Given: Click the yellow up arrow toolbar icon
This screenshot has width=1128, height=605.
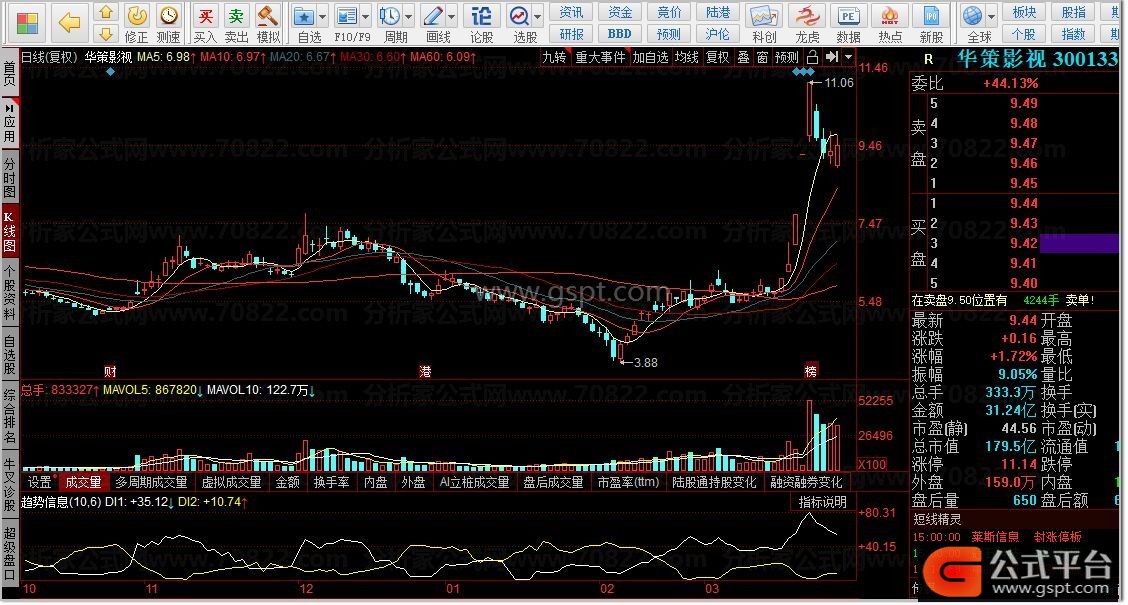Looking at the screenshot, I should coord(106,12).
